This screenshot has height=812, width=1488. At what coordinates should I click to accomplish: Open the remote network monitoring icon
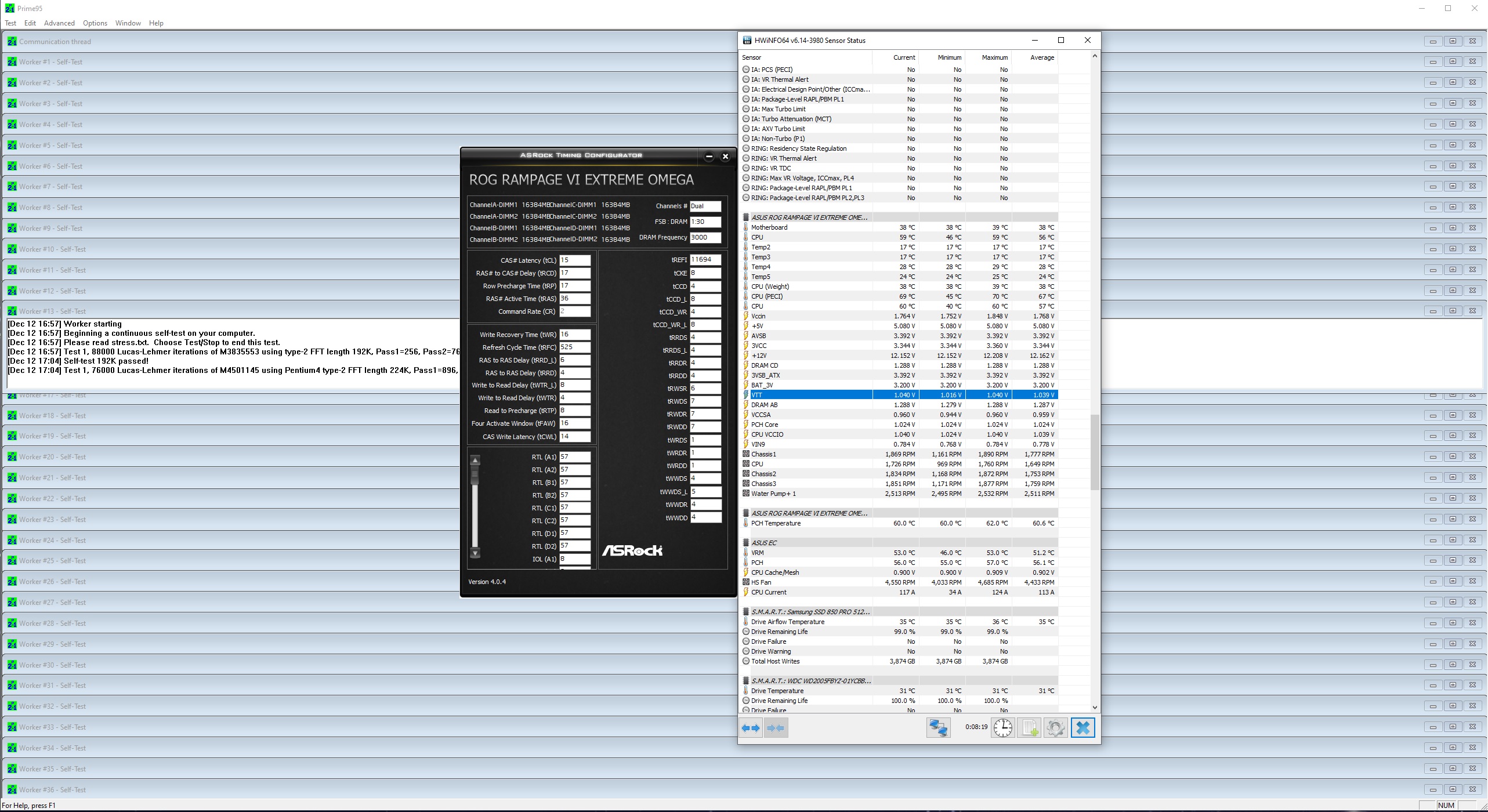pyautogui.click(x=938, y=728)
